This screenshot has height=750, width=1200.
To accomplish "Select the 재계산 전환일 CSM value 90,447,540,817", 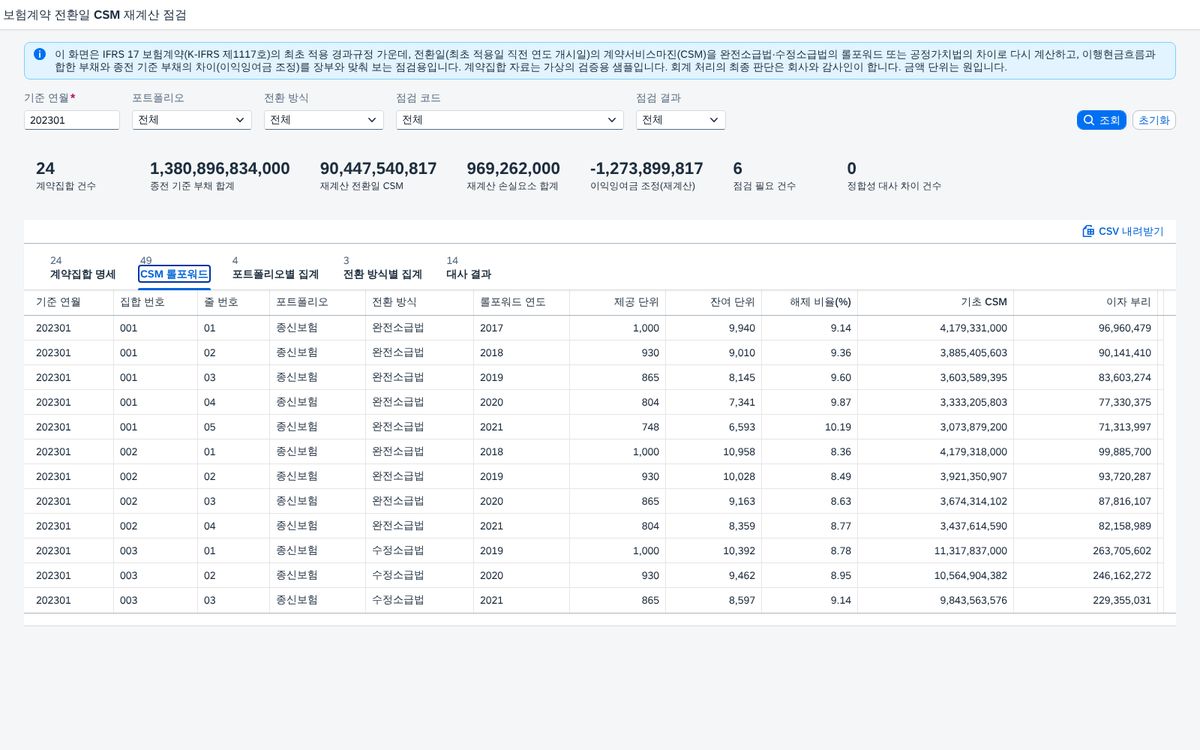I will (378, 168).
